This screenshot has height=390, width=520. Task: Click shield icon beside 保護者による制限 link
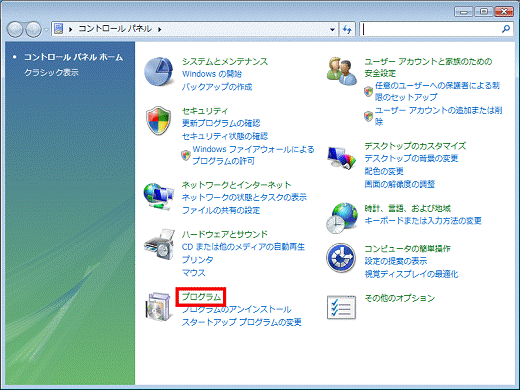pos(368,91)
